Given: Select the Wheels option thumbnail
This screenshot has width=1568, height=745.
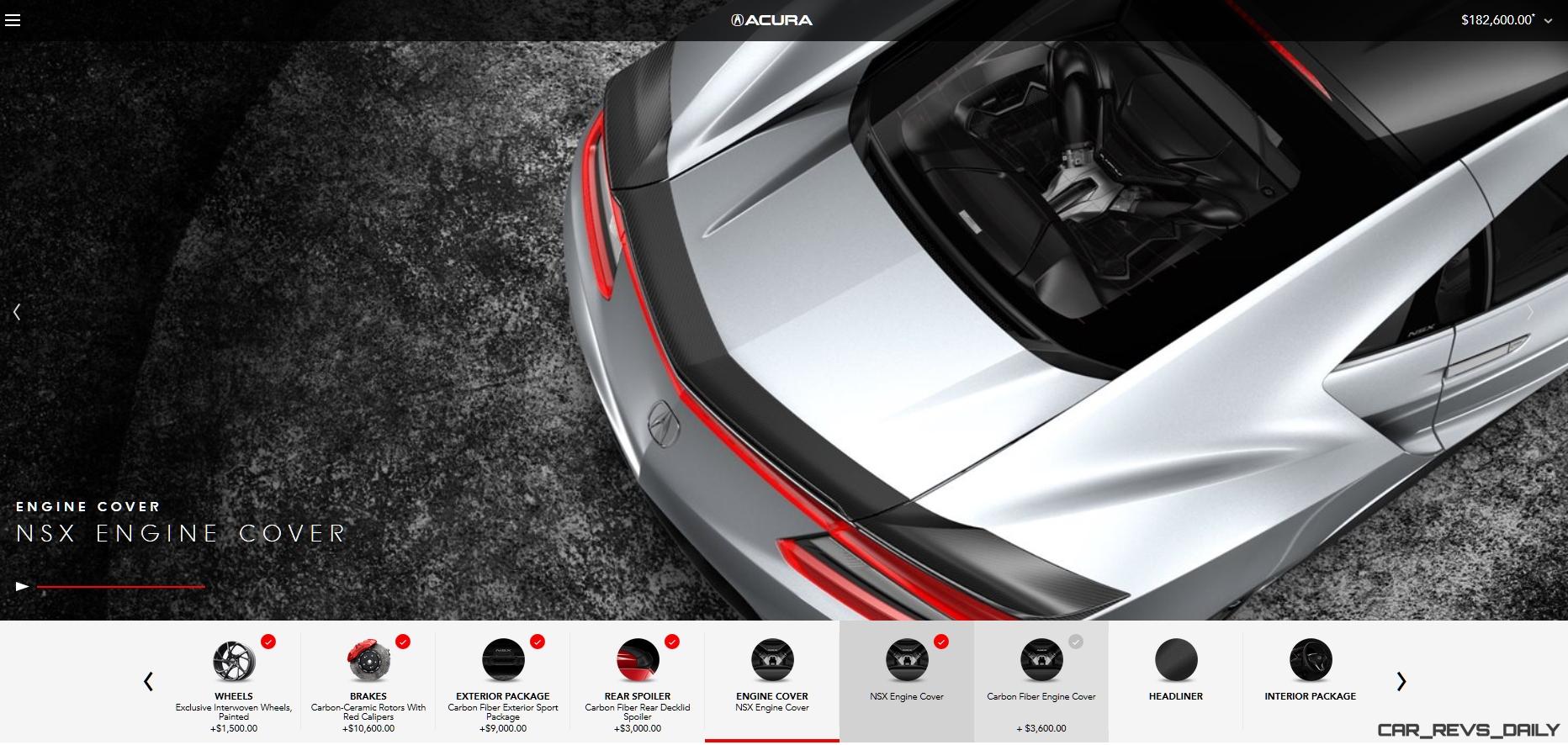Looking at the screenshot, I should tap(234, 660).
